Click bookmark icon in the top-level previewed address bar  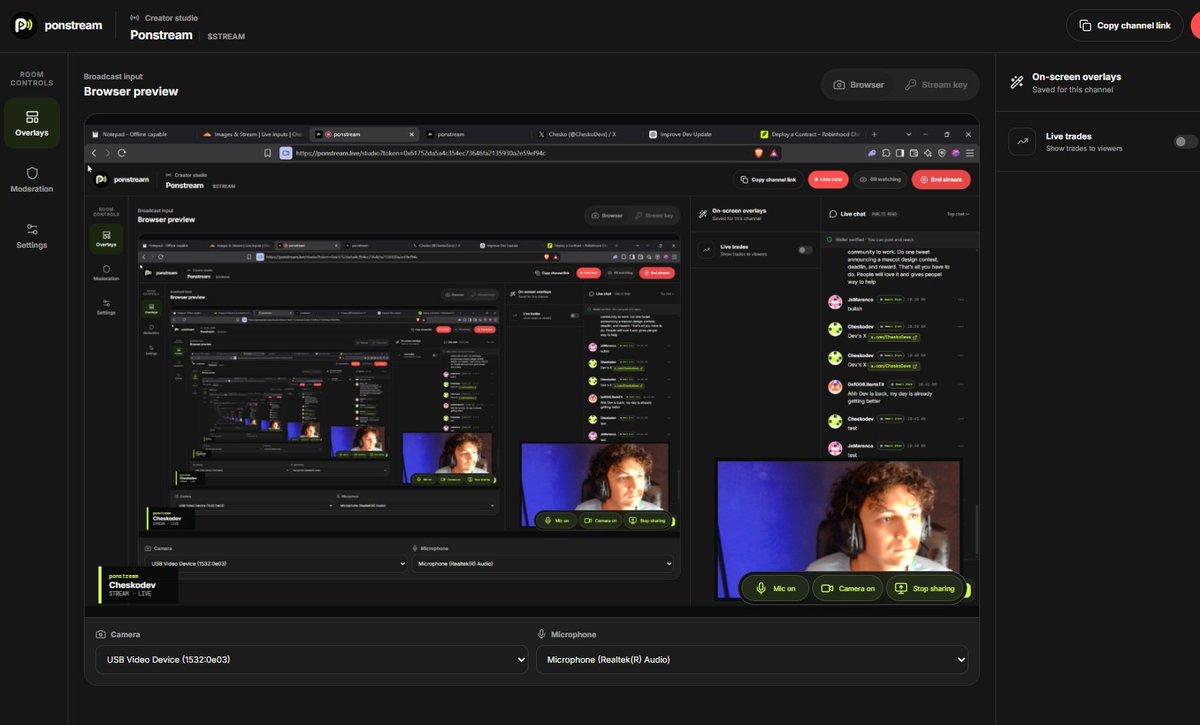(x=268, y=153)
